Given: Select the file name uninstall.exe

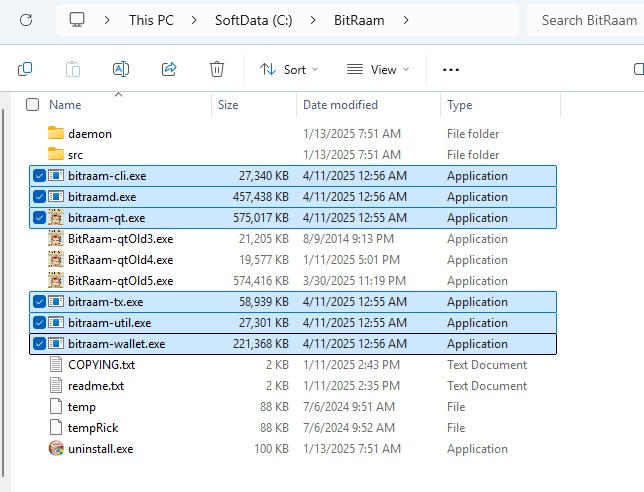Looking at the screenshot, I should (101, 449).
